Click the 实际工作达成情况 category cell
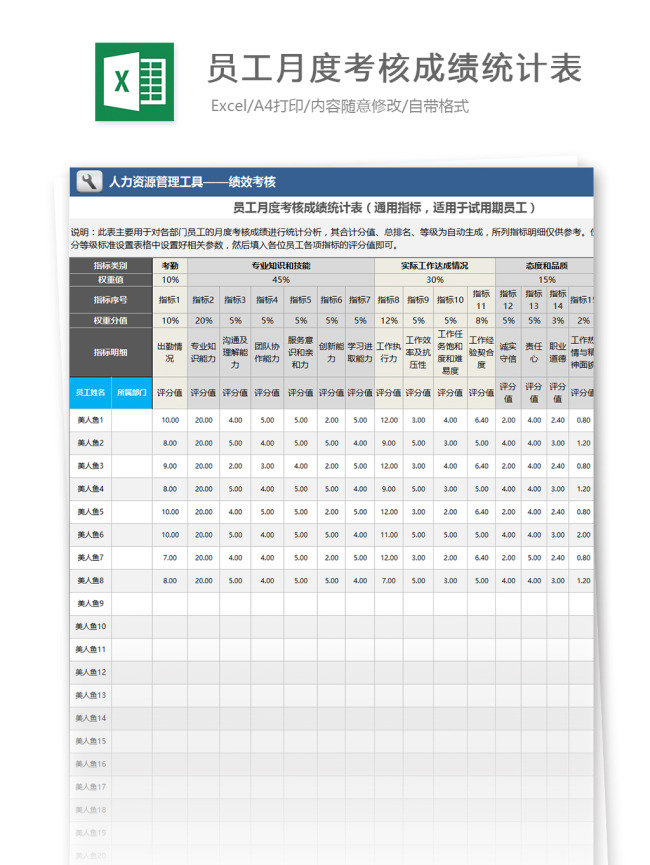 coord(435,265)
